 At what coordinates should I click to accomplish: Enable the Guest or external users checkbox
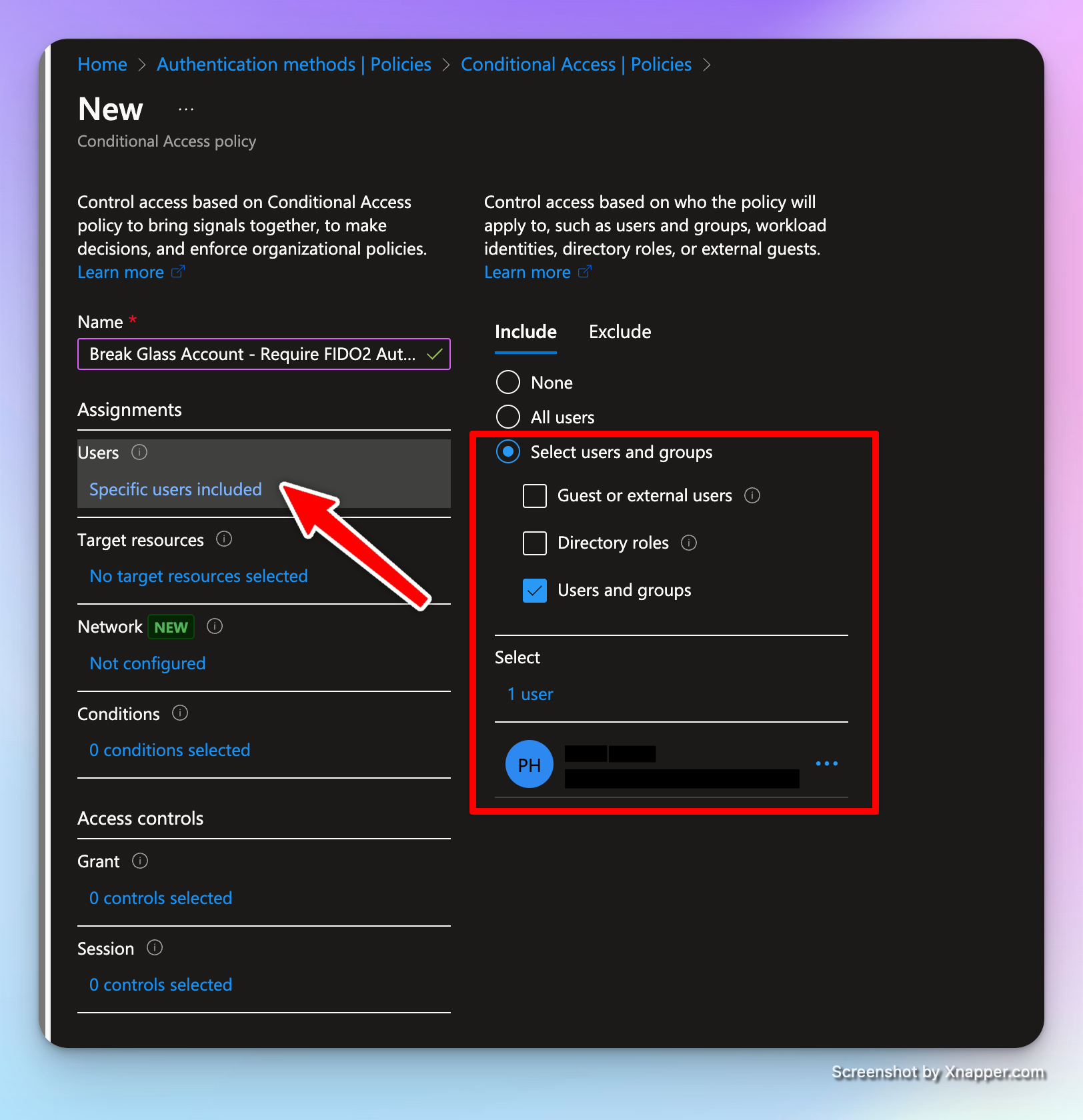(535, 496)
